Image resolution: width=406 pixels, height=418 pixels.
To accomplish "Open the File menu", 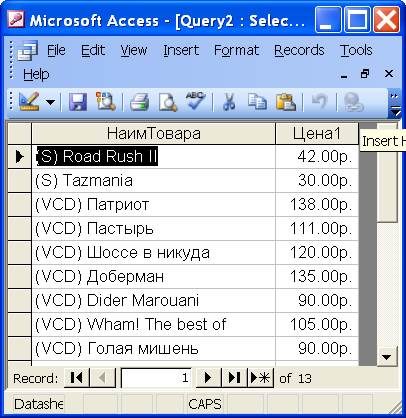I will (x=56, y=50).
